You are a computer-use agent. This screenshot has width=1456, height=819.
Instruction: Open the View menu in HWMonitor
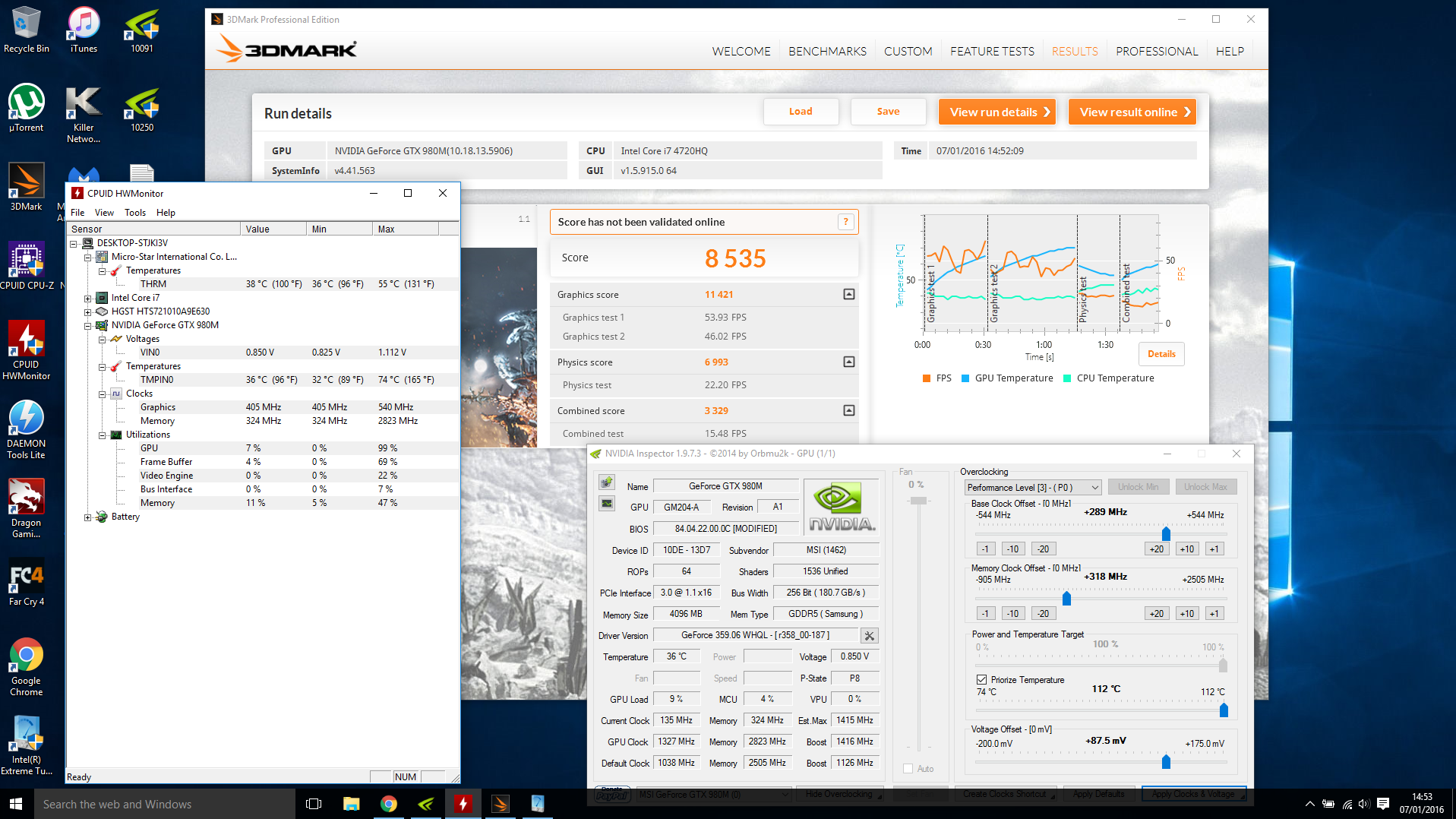pos(104,213)
